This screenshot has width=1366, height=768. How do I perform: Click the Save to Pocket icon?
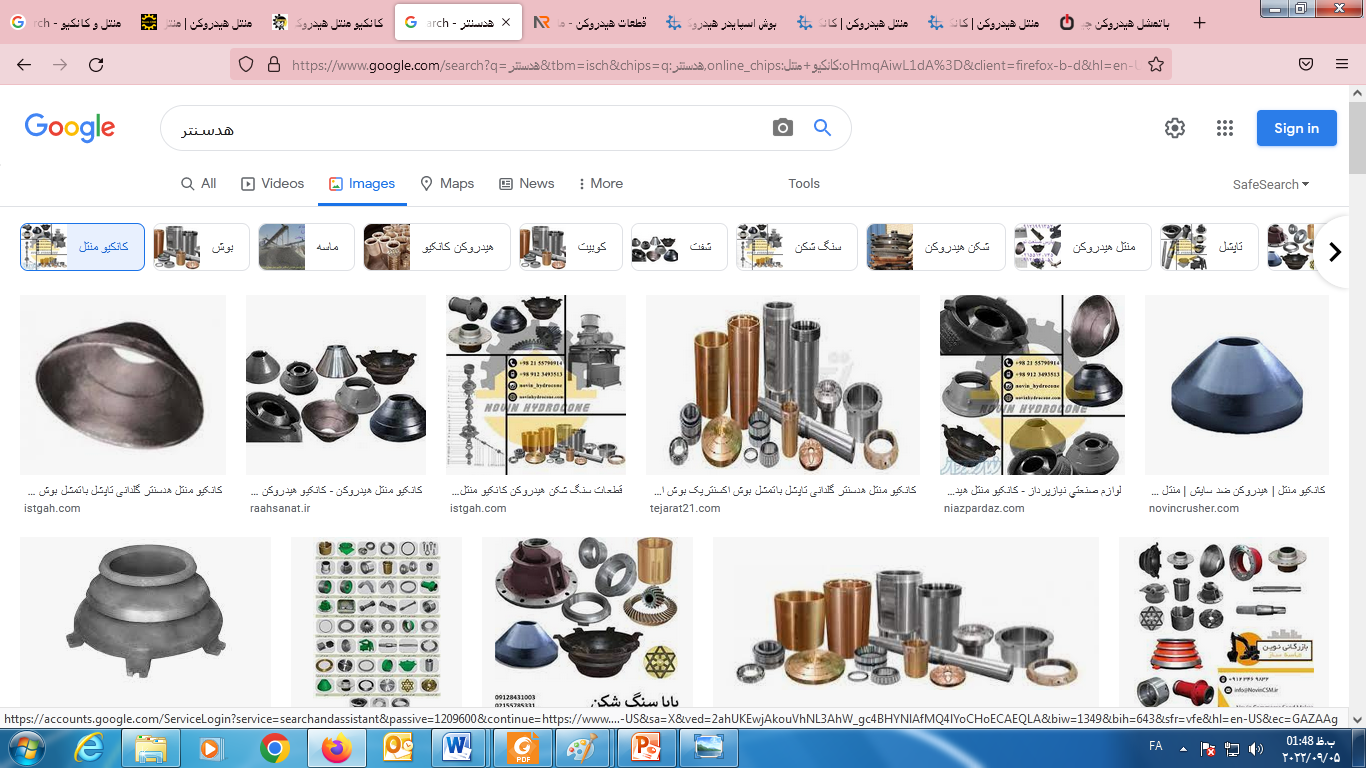click(1306, 65)
